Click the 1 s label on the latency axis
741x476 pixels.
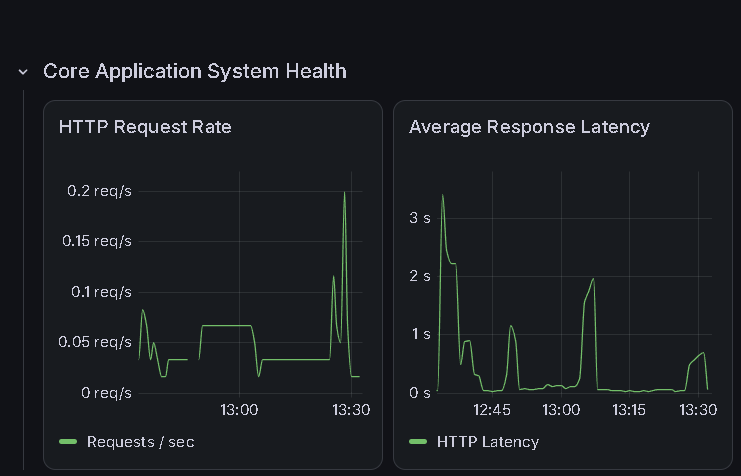click(421, 334)
